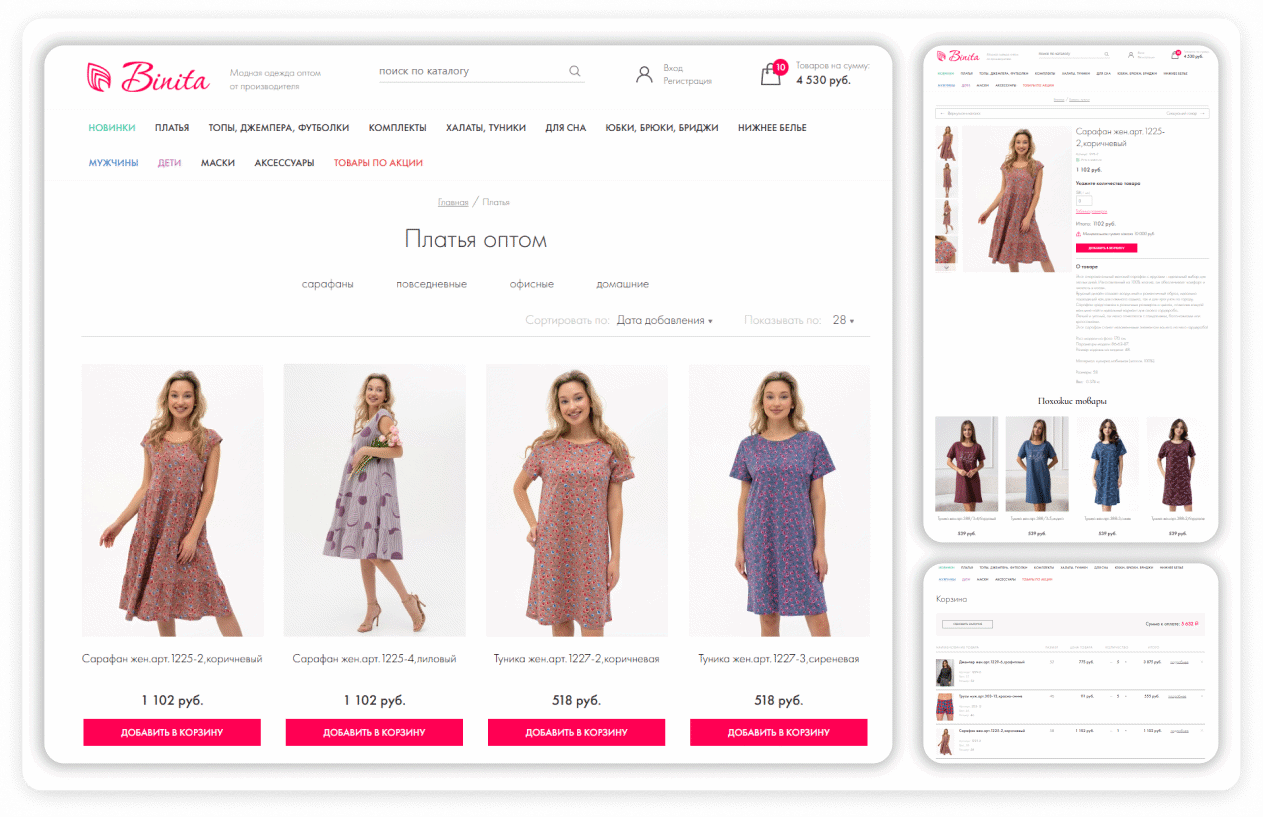Add Туника 1227-3 сиреневая to cart

tap(778, 732)
